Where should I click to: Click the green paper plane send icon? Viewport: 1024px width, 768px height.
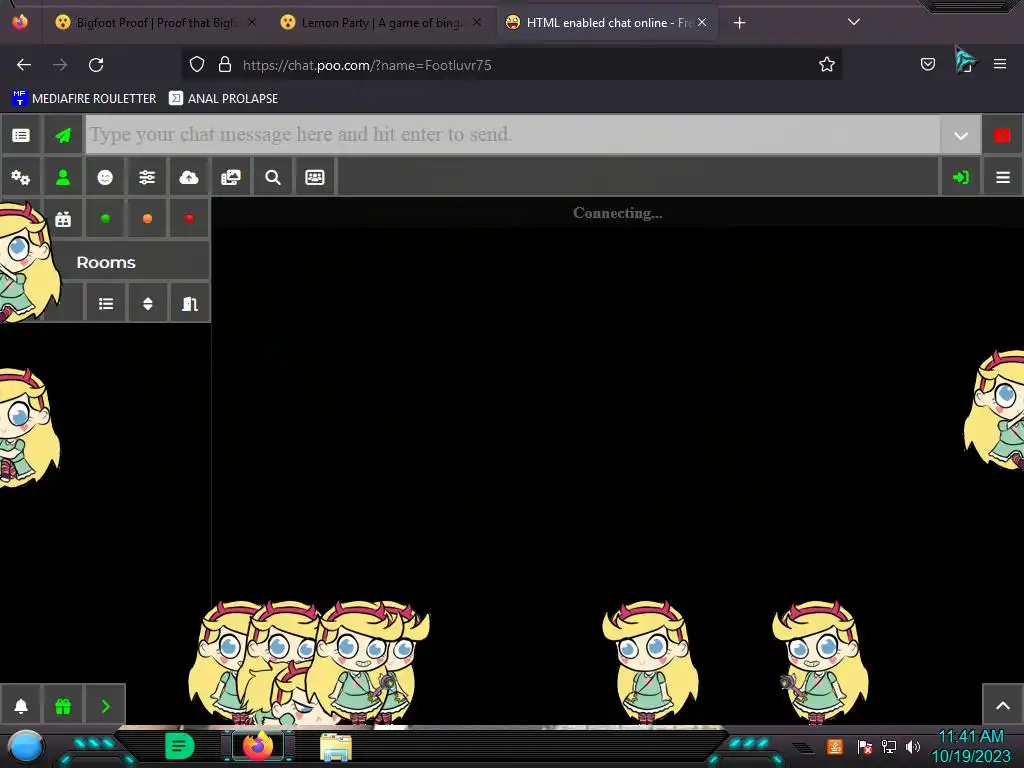(x=63, y=135)
